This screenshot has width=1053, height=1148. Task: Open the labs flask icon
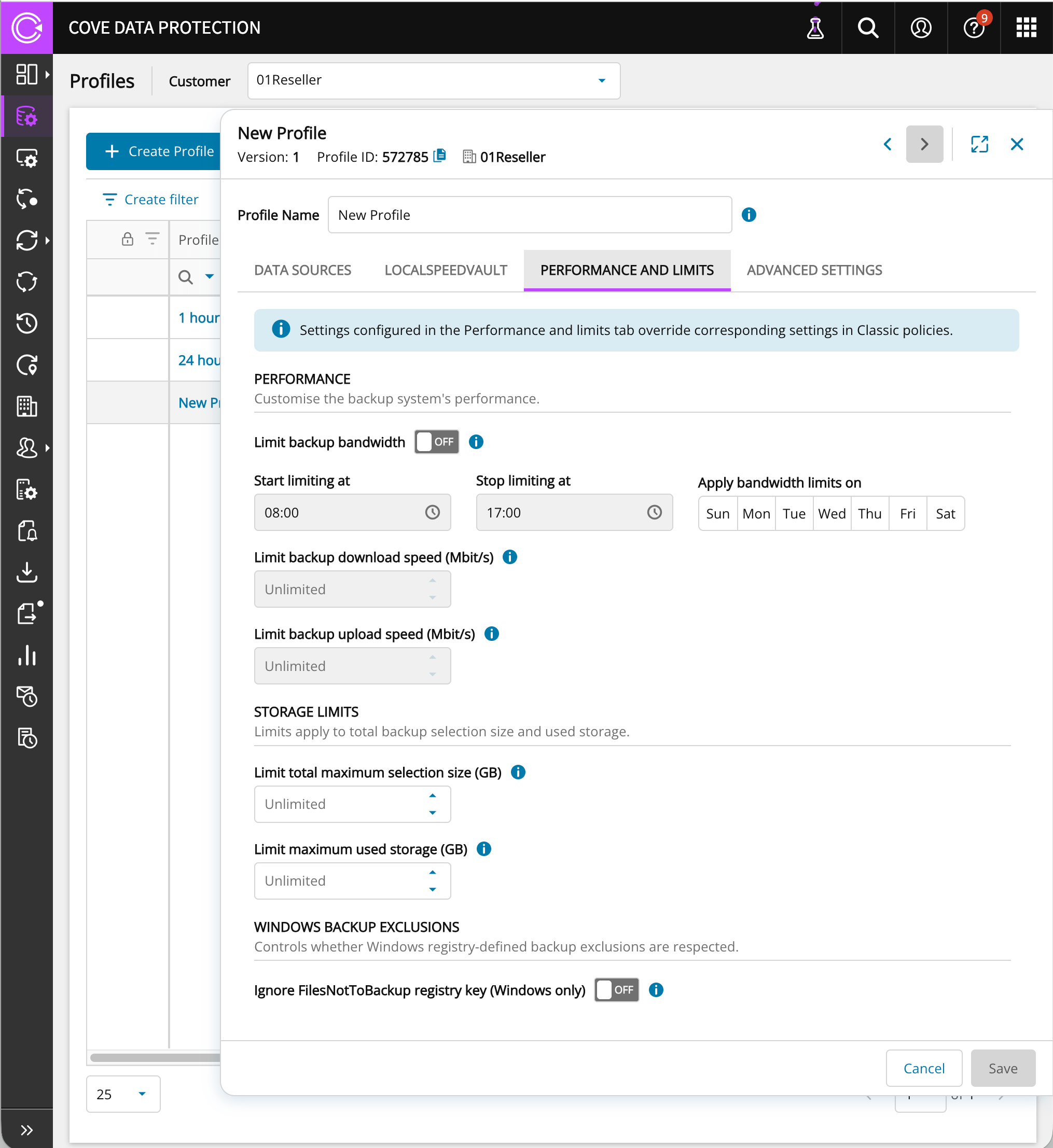click(x=815, y=27)
